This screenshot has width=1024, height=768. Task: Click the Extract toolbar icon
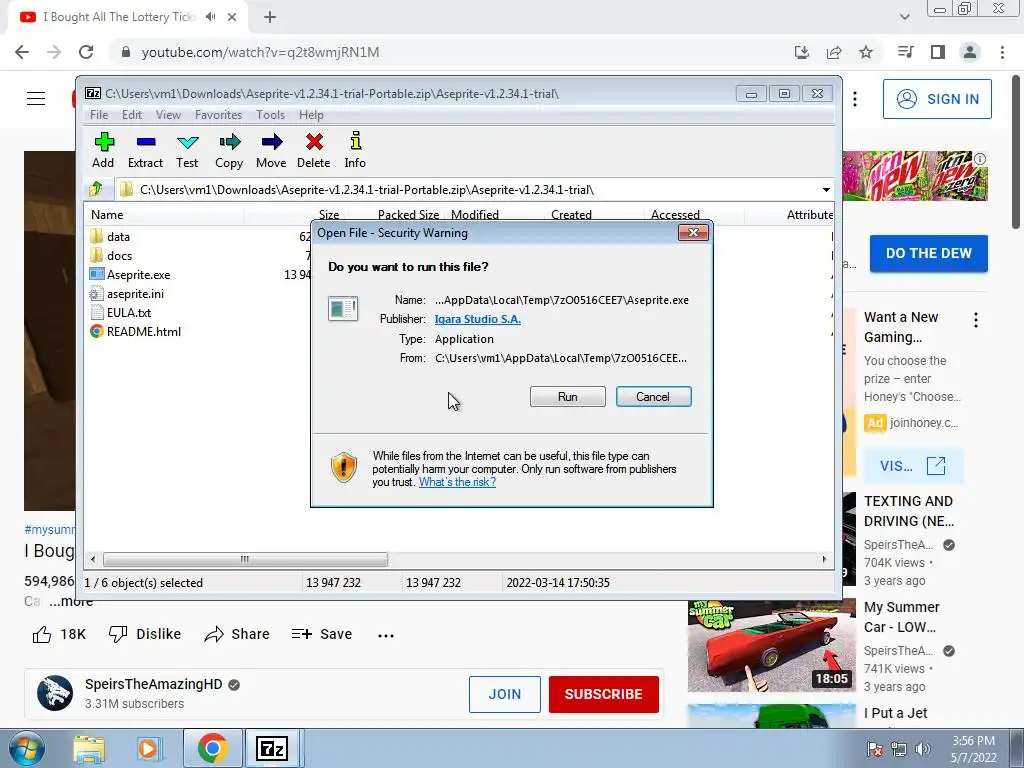click(x=145, y=151)
